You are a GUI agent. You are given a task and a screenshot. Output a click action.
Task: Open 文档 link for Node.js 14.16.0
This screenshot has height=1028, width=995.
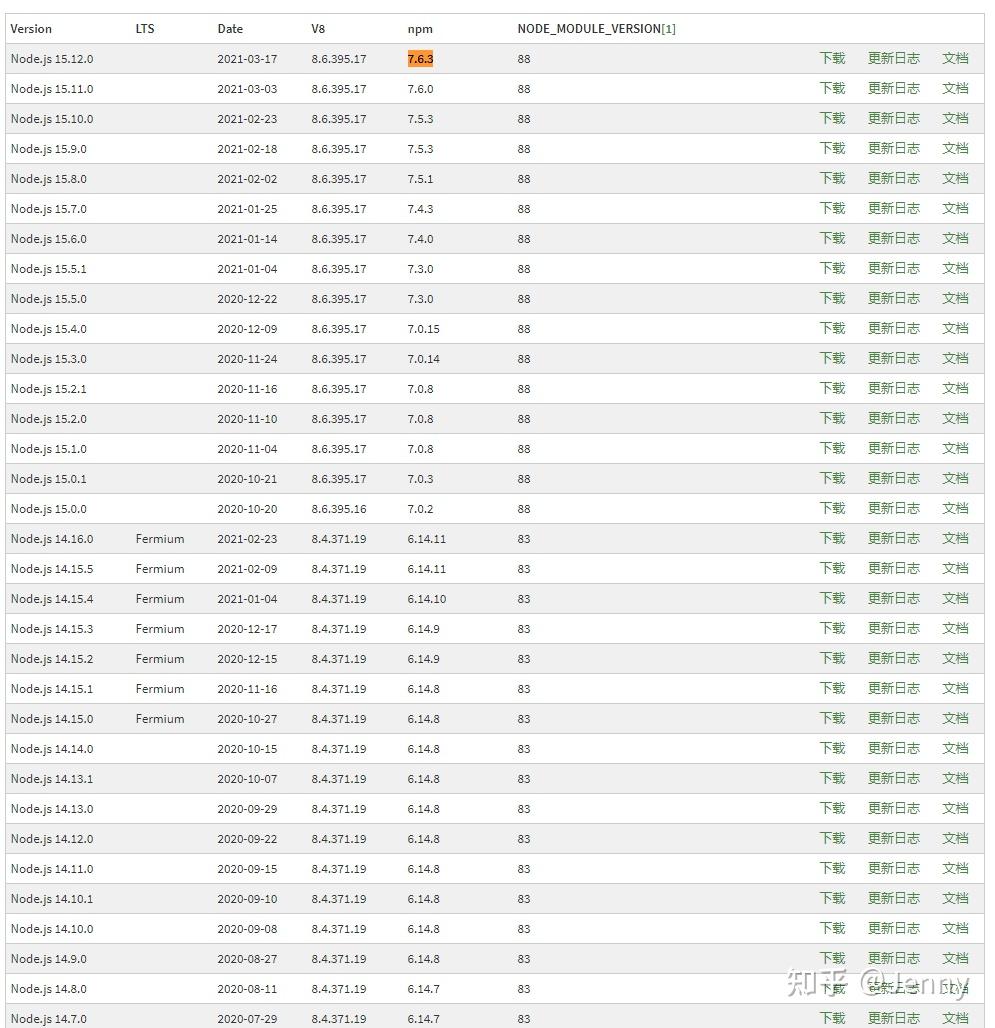click(955, 539)
